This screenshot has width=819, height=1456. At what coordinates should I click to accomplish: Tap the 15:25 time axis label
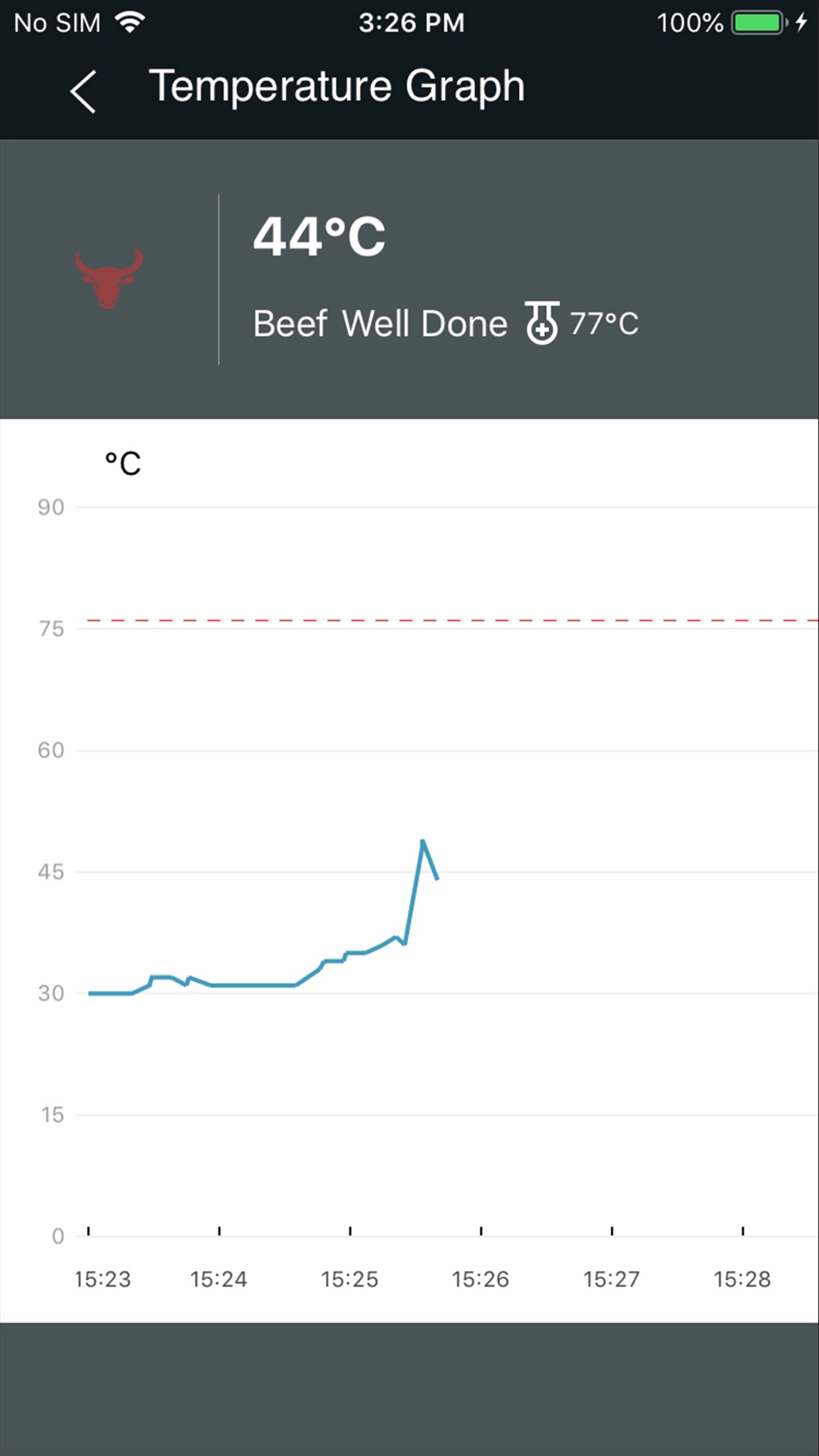pos(350,1279)
